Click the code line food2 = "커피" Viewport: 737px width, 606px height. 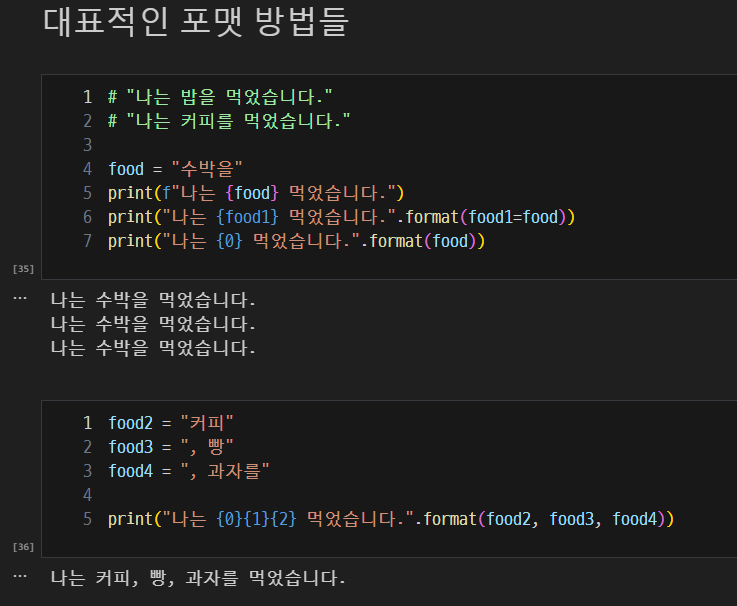(x=171, y=423)
